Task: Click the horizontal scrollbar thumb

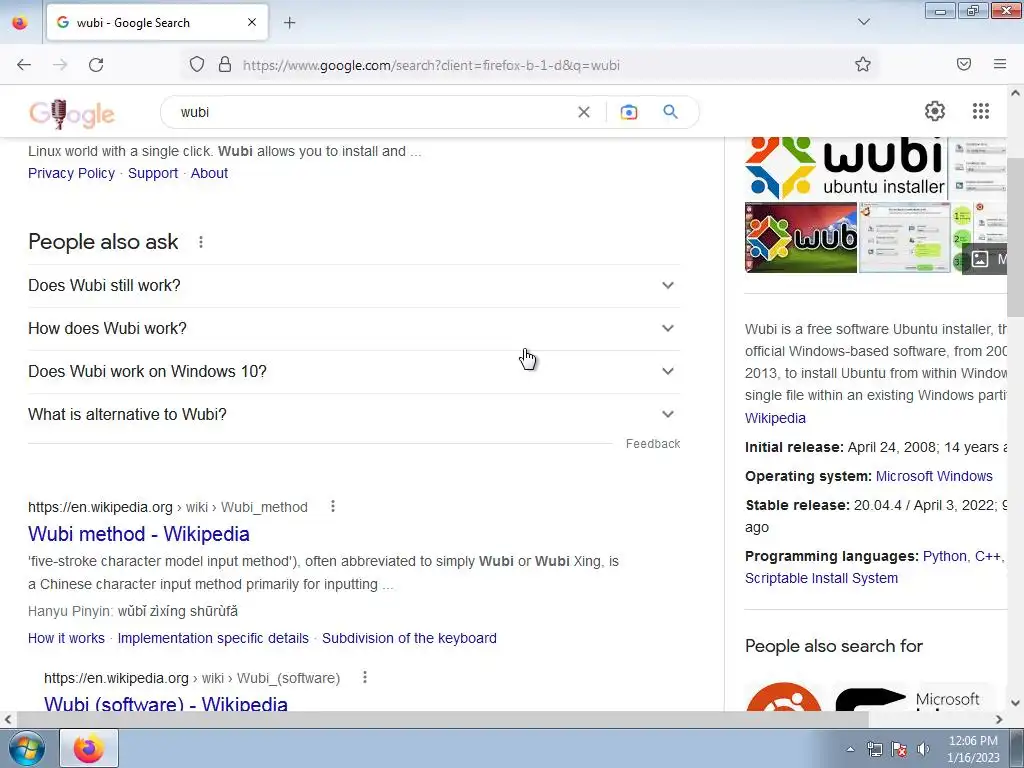Action: pyautogui.click(x=443, y=719)
